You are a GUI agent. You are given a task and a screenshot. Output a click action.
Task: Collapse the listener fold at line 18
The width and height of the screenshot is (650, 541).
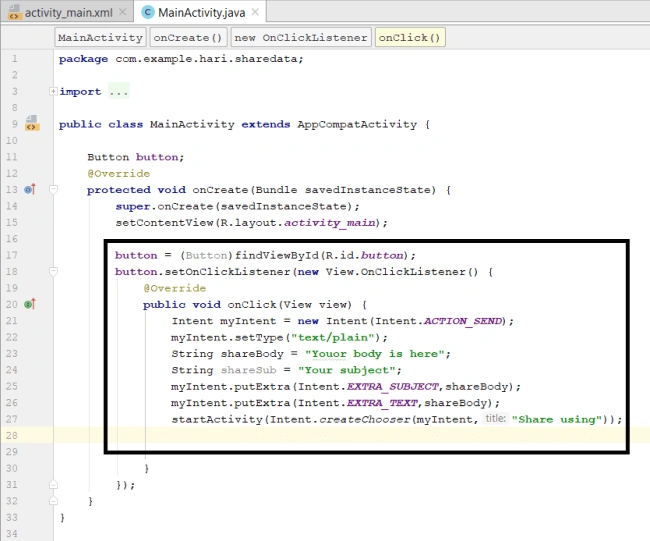pos(53,272)
